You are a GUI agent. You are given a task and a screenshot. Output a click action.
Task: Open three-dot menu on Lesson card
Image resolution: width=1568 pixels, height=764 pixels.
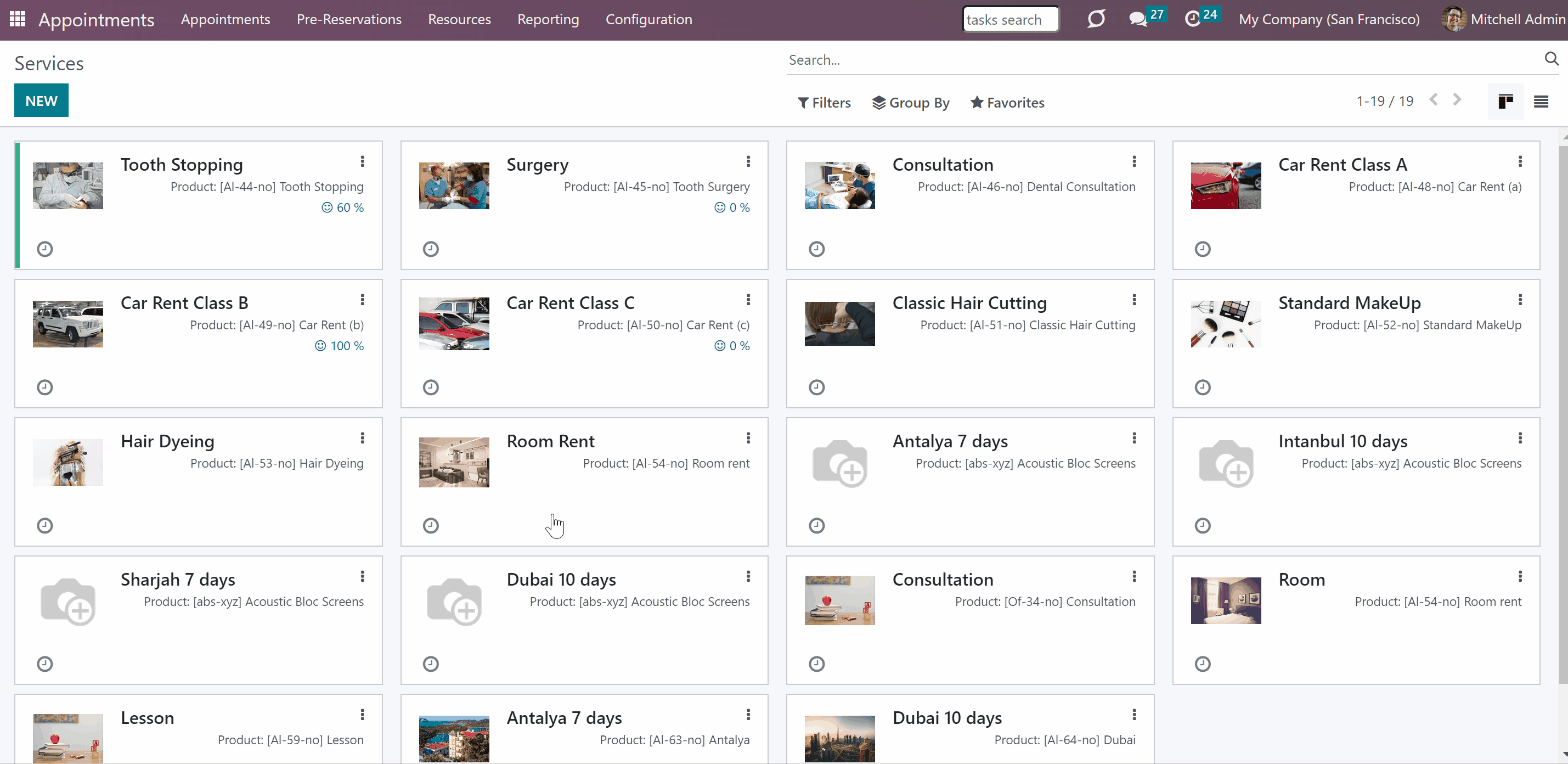tap(363, 714)
